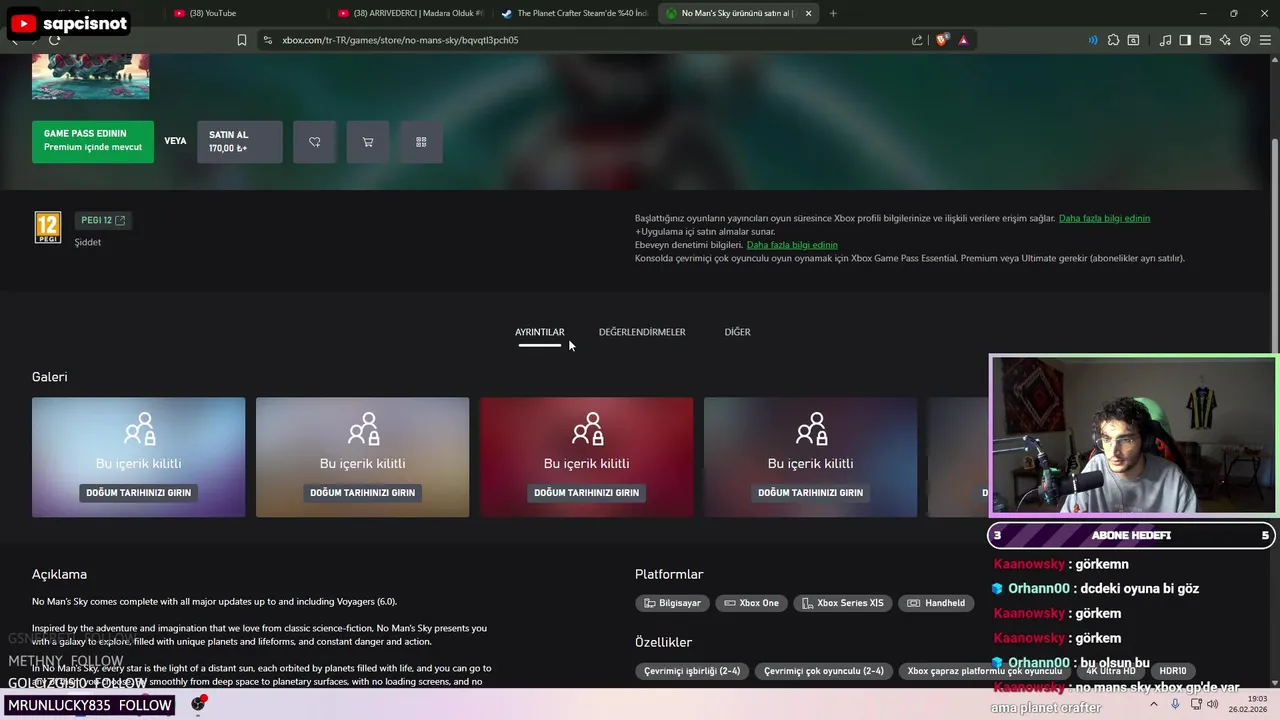
Task: Click the 'Şiddet' content descriptor text
Action: tap(88, 242)
